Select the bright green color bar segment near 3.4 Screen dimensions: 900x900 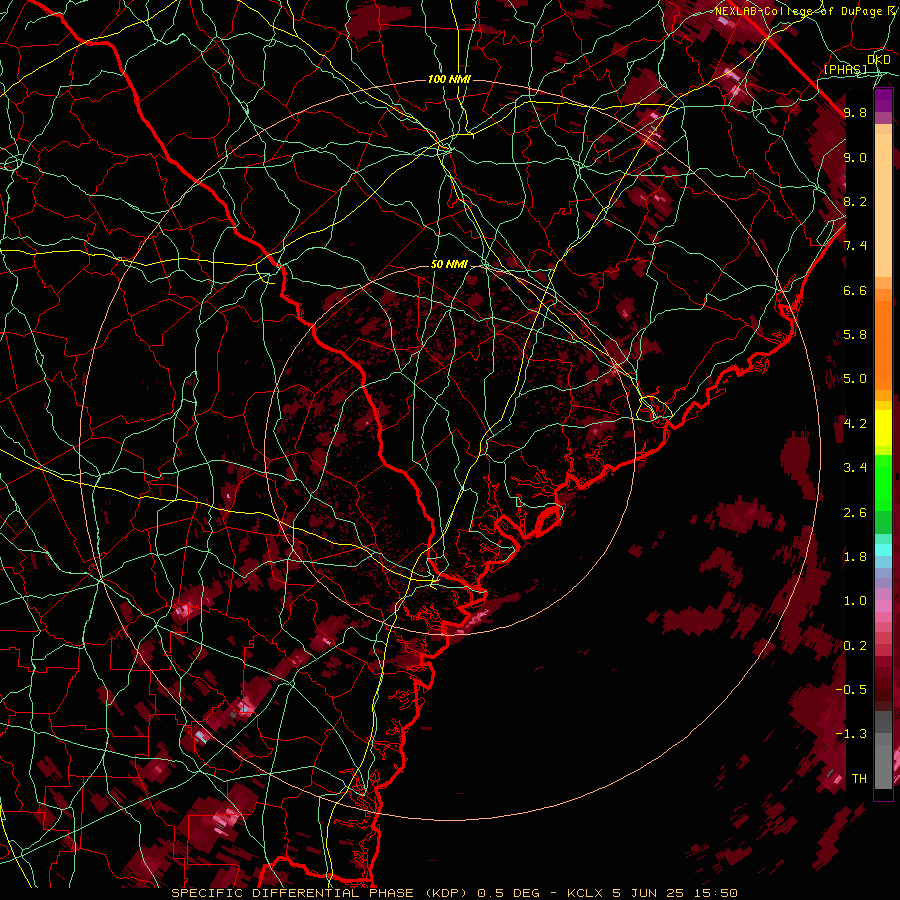coord(883,482)
